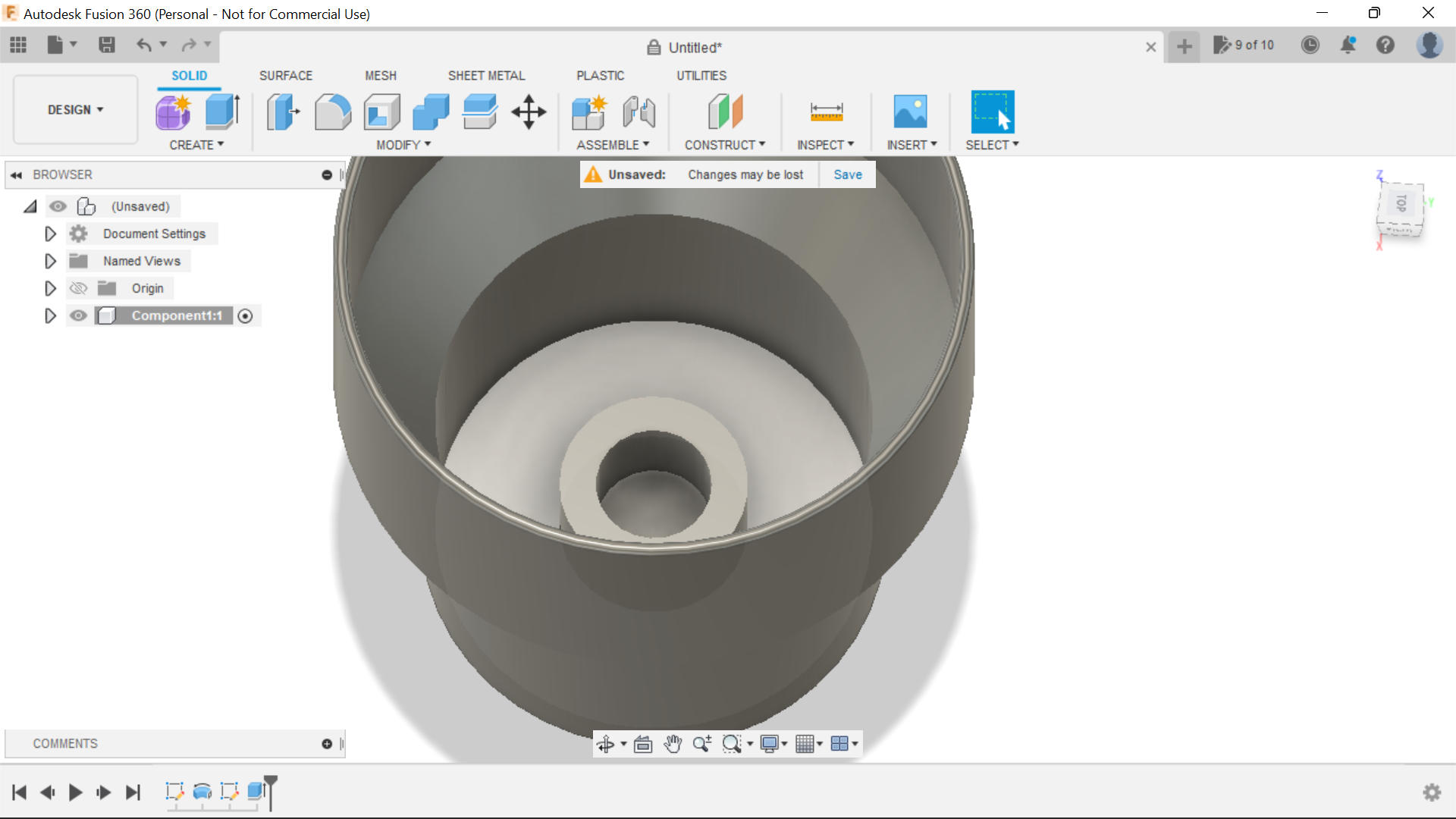1456x819 pixels.
Task: Activate Component1:1 with its radio control
Action: pyautogui.click(x=246, y=315)
